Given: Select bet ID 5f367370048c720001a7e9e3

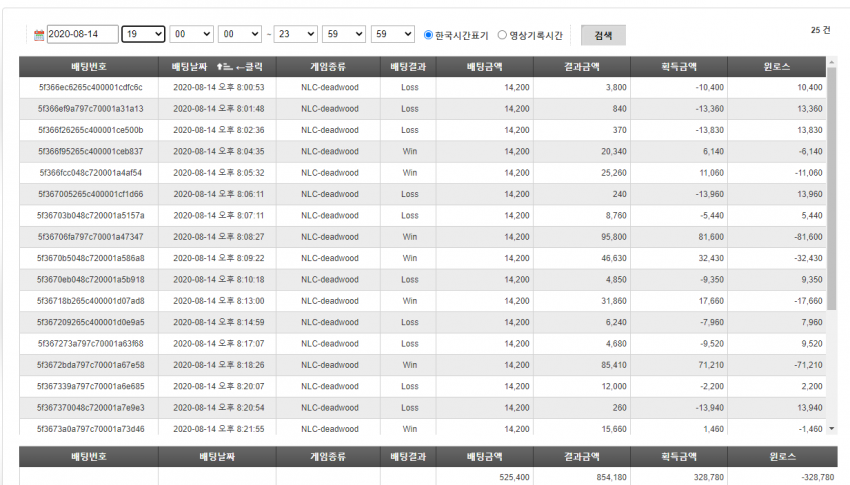Looking at the screenshot, I should 91,408.
